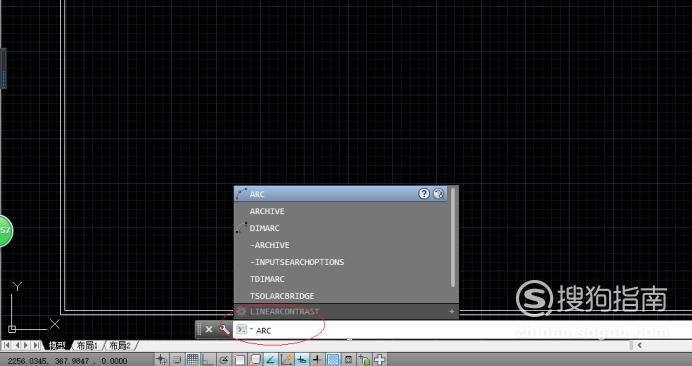
Task: Click horizontal scrollbar left arrow
Action: click(x=639, y=345)
